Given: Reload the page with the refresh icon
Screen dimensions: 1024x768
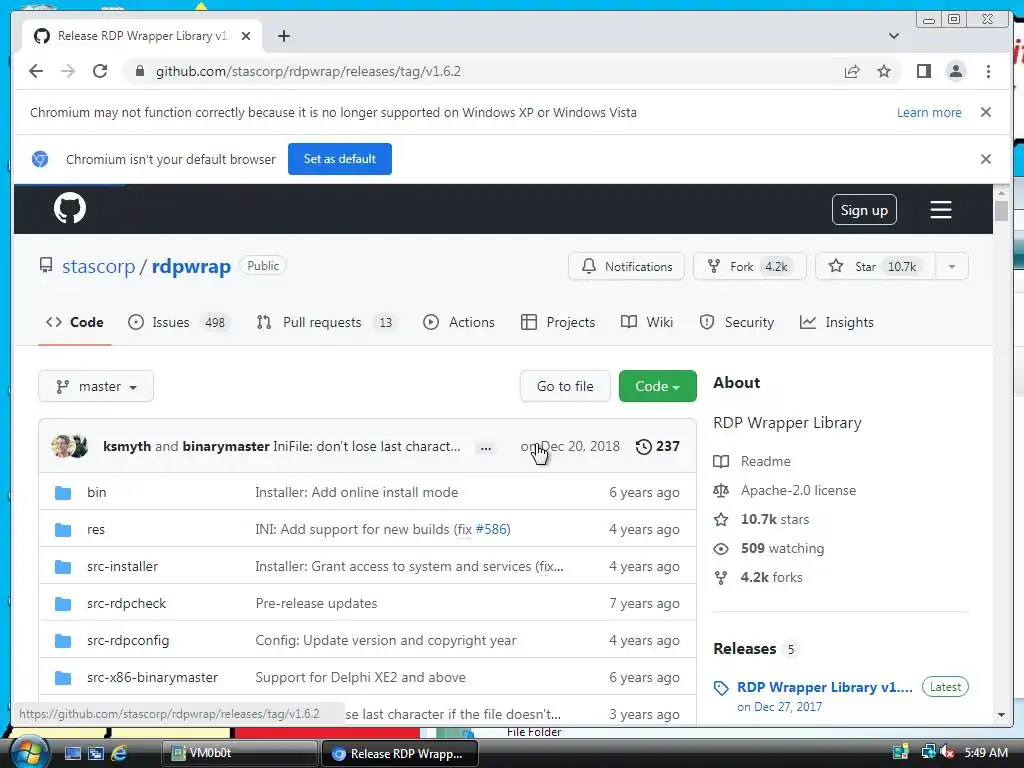Looking at the screenshot, I should coord(100,71).
